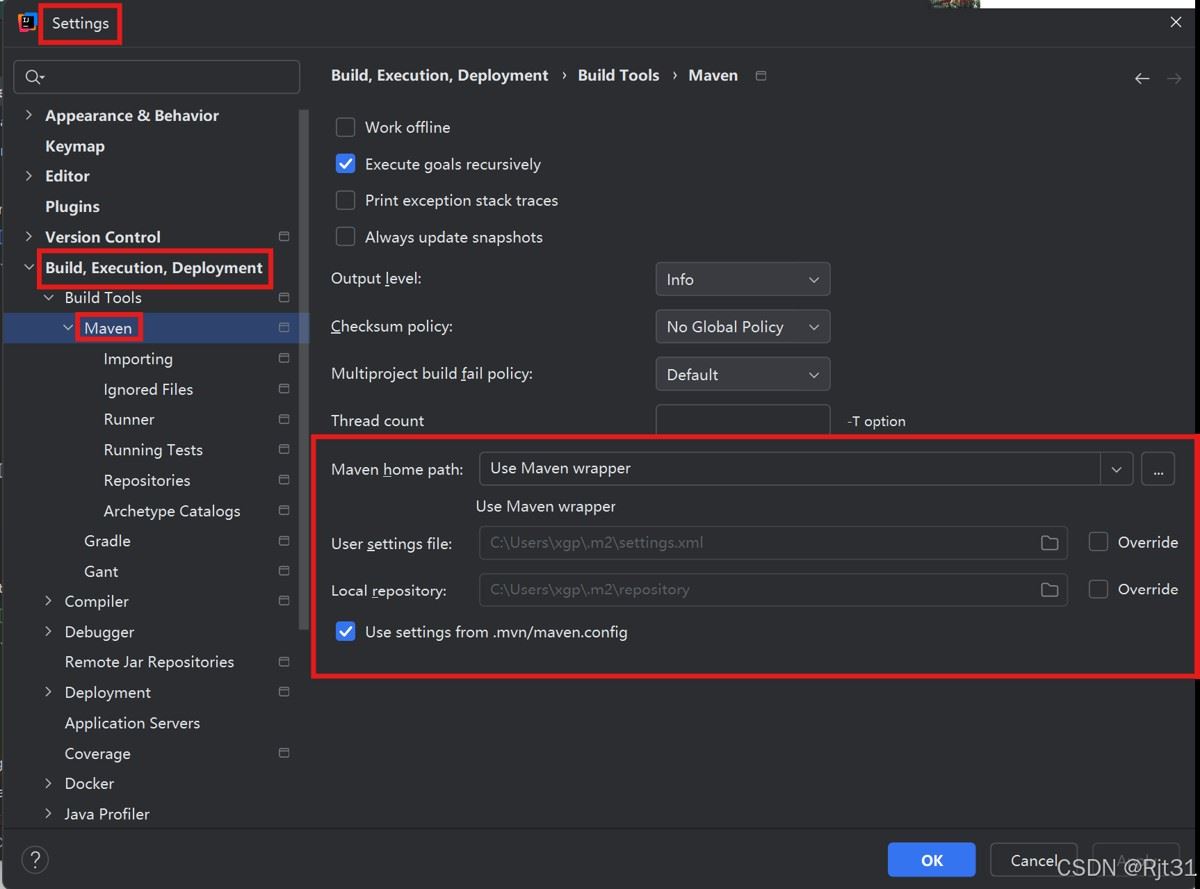The image size is (1200, 889).
Task: Open the Checksum policy dropdown
Action: [742, 327]
